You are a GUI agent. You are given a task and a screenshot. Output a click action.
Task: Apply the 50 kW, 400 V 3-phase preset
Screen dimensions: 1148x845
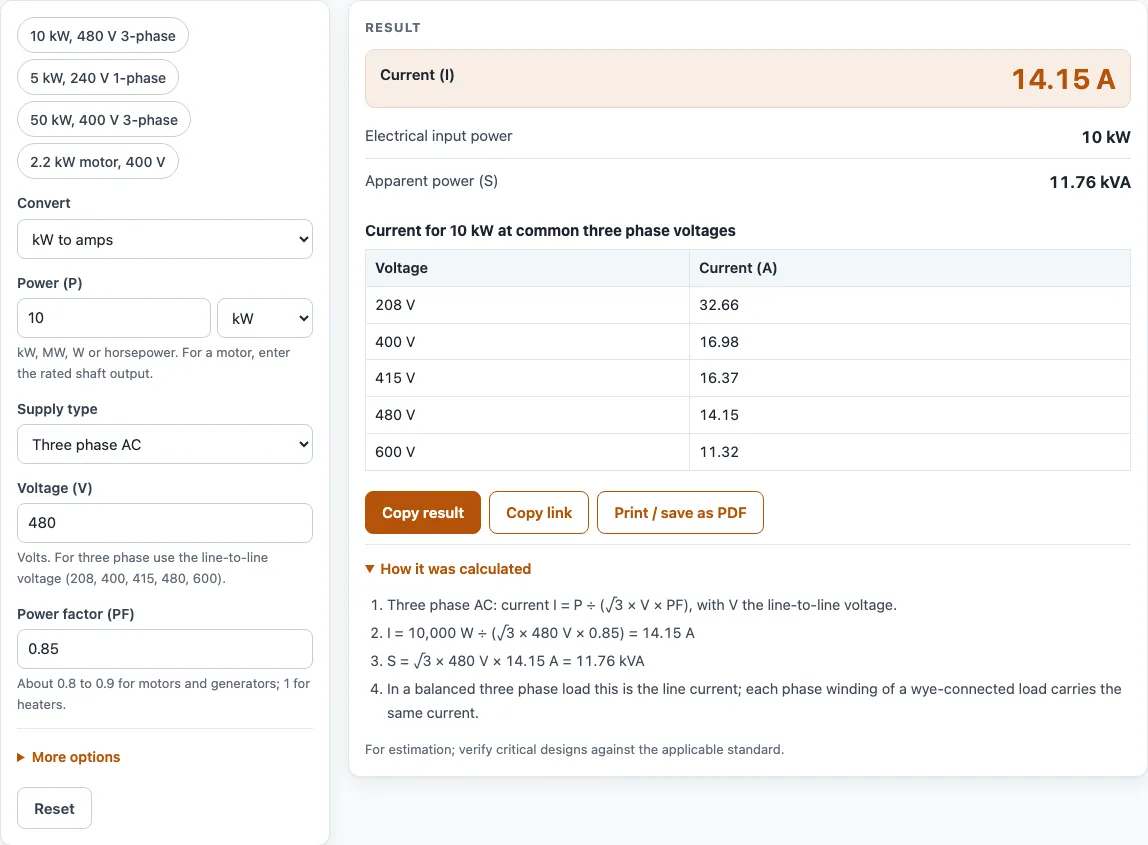coord(103,120)
